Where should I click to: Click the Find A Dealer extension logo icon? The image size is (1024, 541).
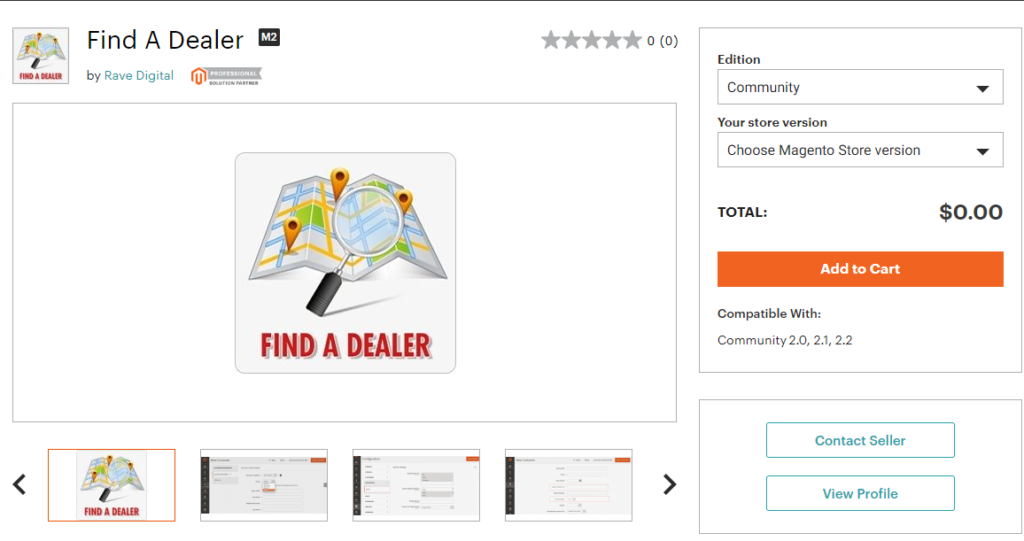40,55
